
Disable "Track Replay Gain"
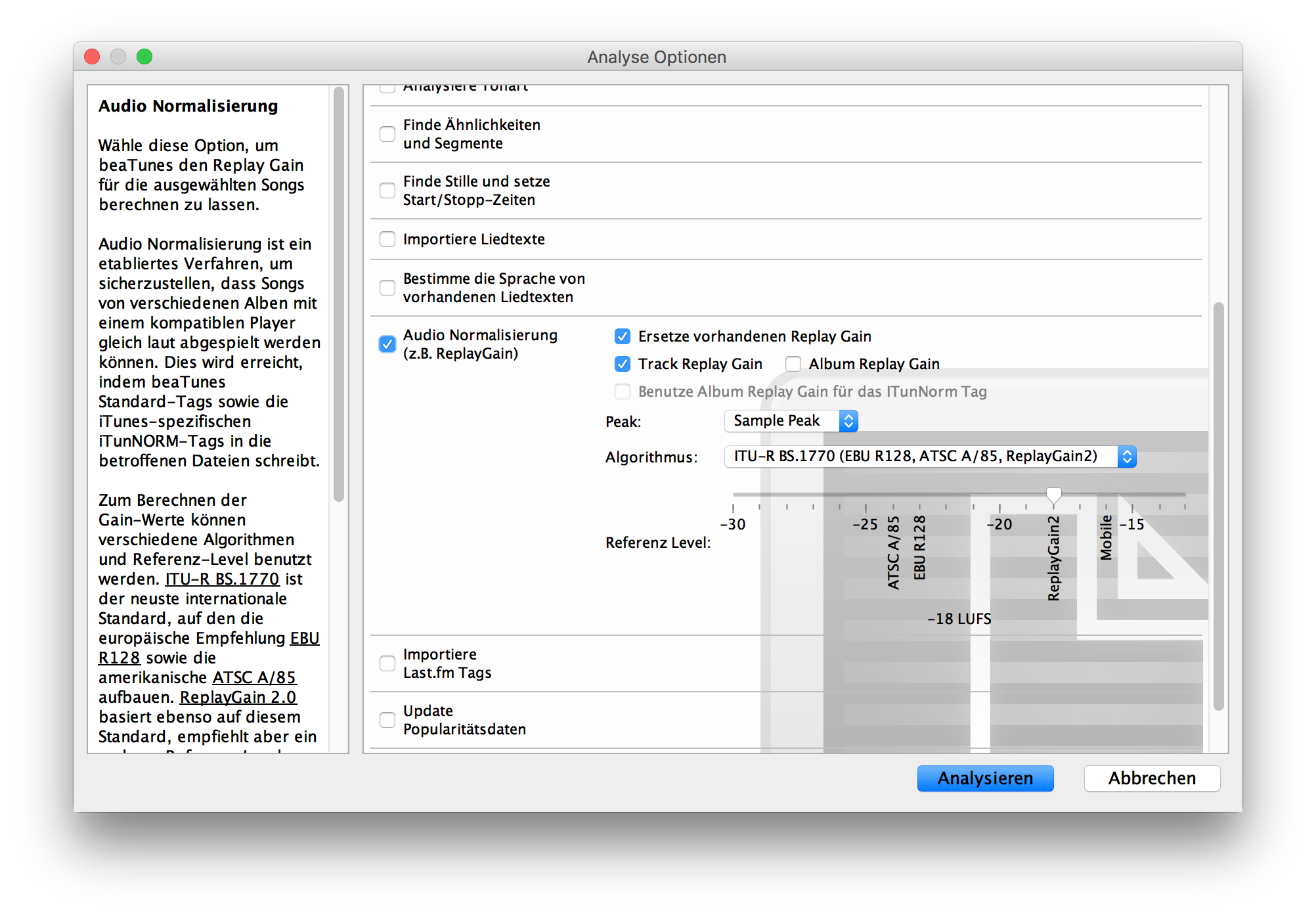pos(622,363)
